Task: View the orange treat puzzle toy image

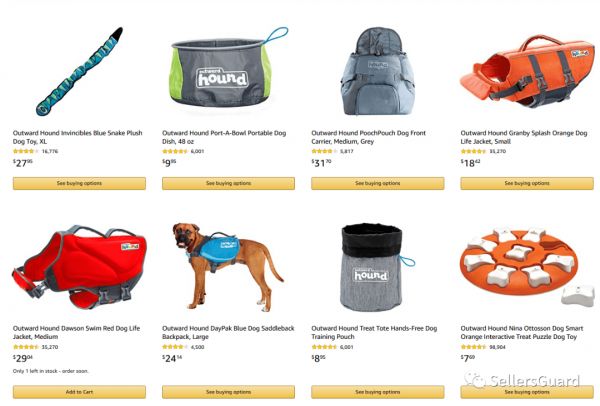Action: [x=527, y=267]
